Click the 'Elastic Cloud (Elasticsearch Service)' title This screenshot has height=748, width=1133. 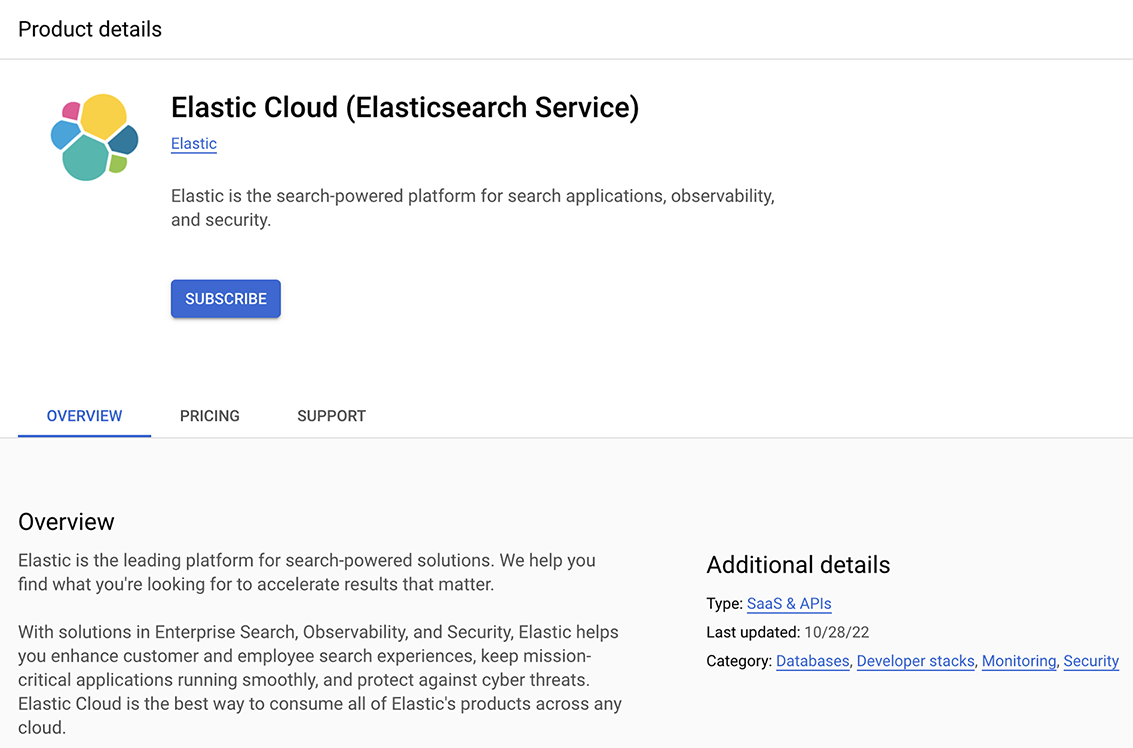(405, 108)
